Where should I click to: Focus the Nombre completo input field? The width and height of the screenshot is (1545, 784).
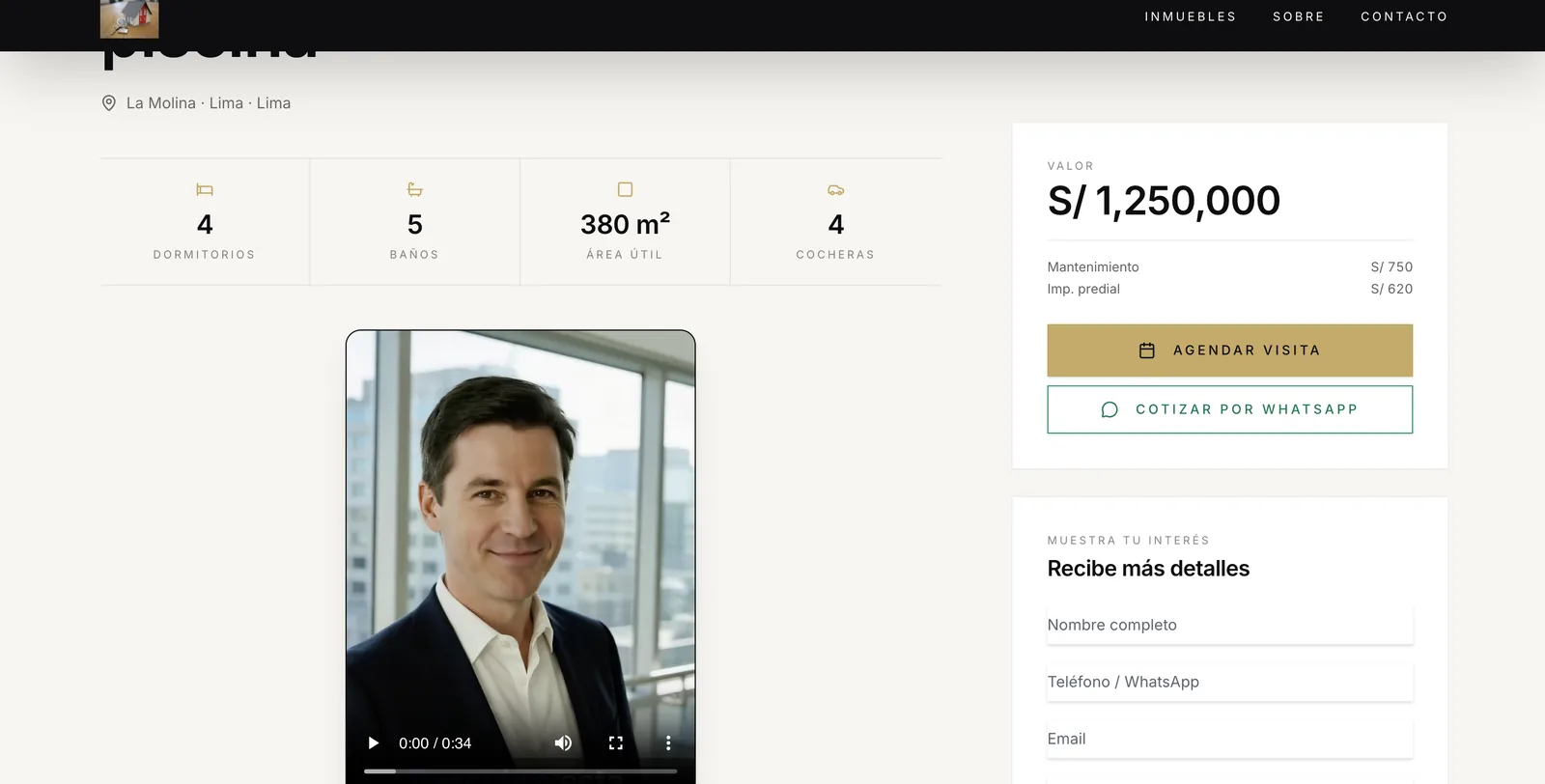coord(1230,626)
